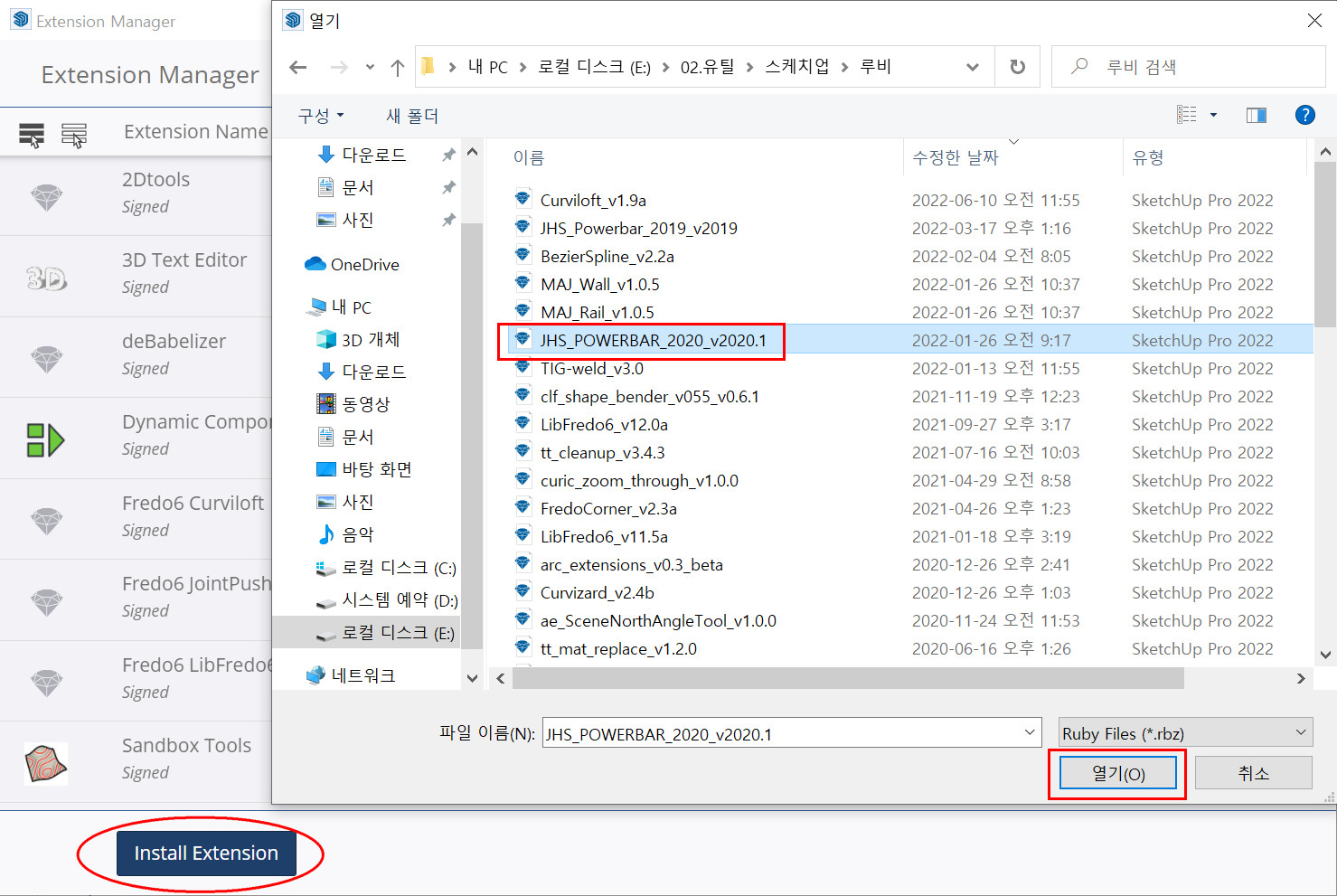Expand the filename history dropdown
The height and width of the screenshot is (896, 1337).
point(1030,733)
